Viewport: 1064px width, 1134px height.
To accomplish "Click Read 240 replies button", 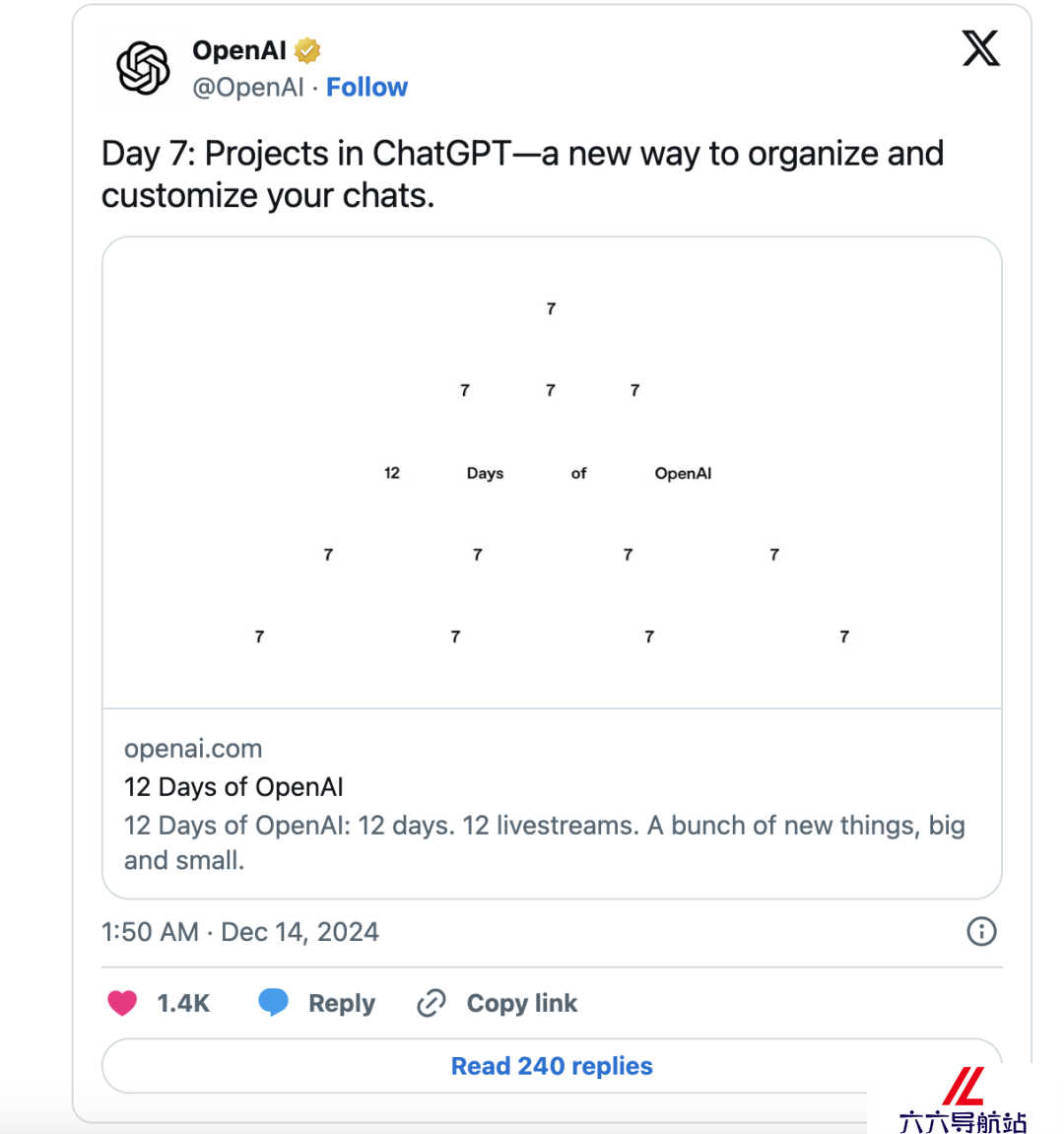I will pyautogui.click(x=551, y=1066).
